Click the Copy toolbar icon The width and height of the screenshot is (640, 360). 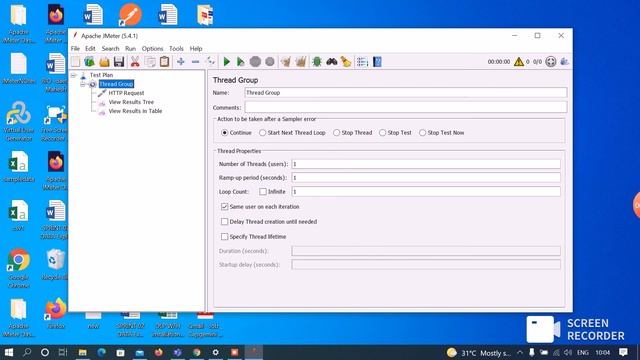[x=150, y=62]
